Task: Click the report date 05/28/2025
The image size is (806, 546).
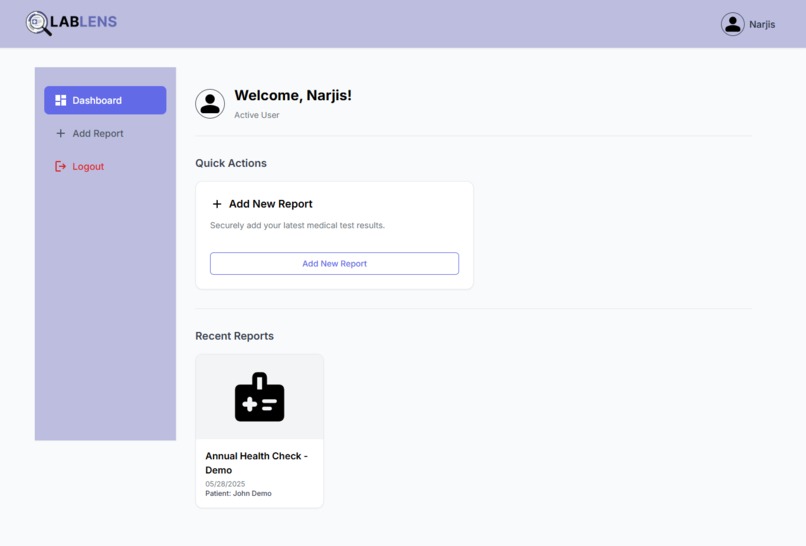Action: 225,484
